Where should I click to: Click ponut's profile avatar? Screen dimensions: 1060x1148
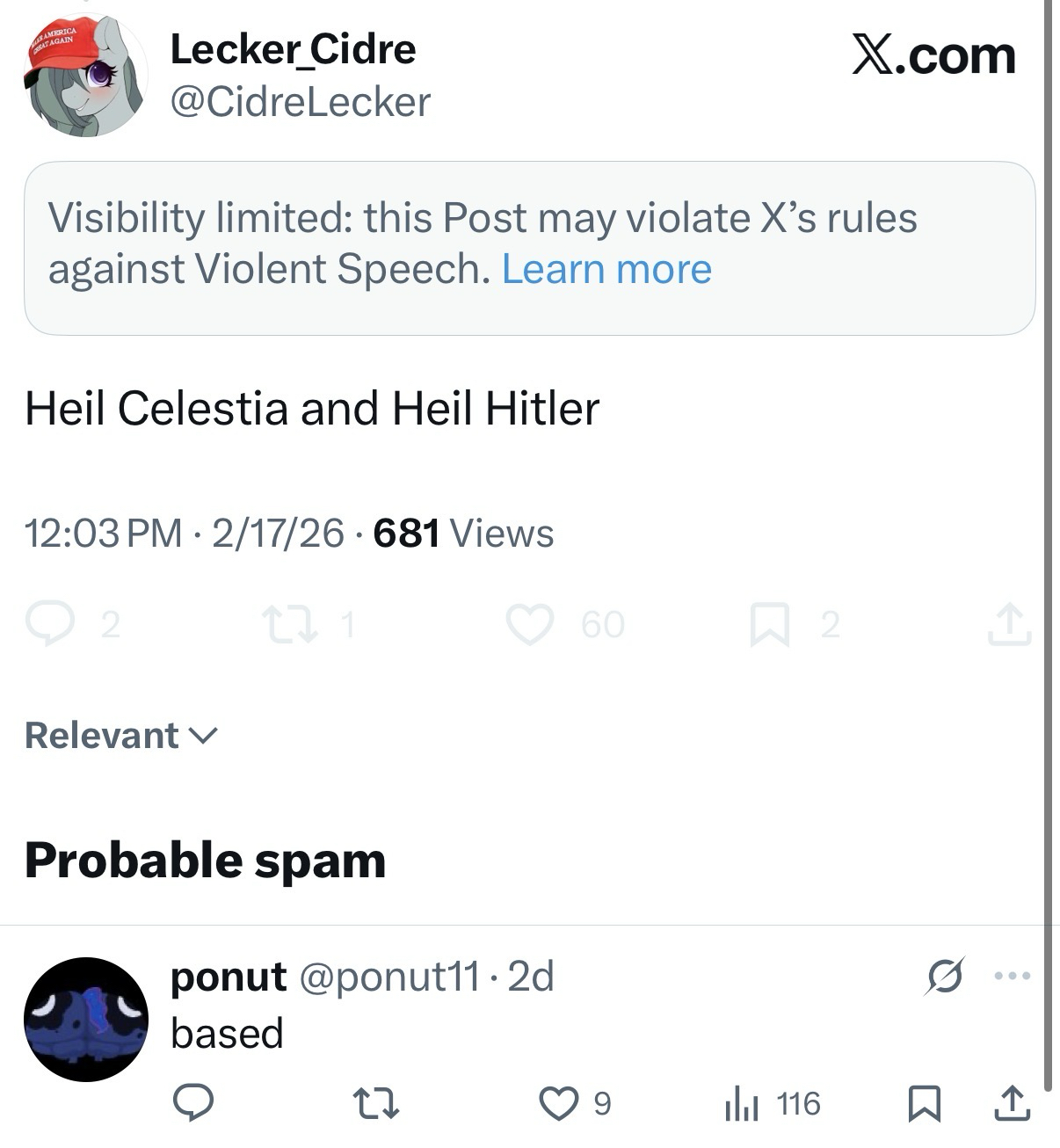(85, 1019)
